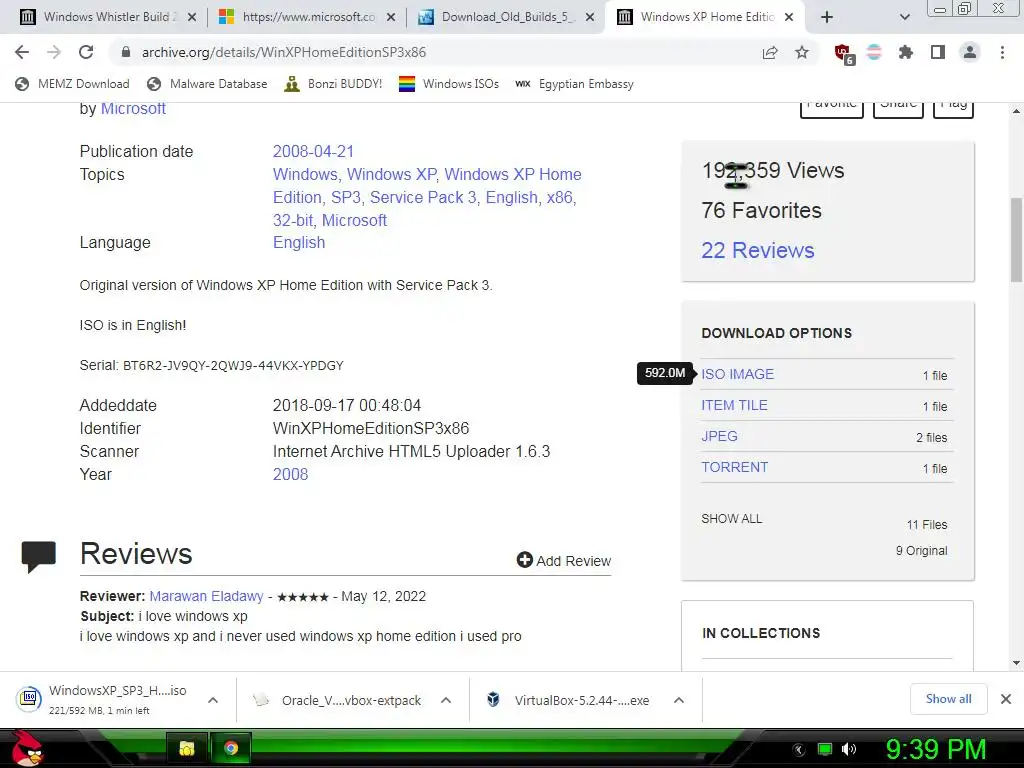Open the Windows ISOs bookmark
This screenshot has height=768, width=1024.
(x=449, y=84)
